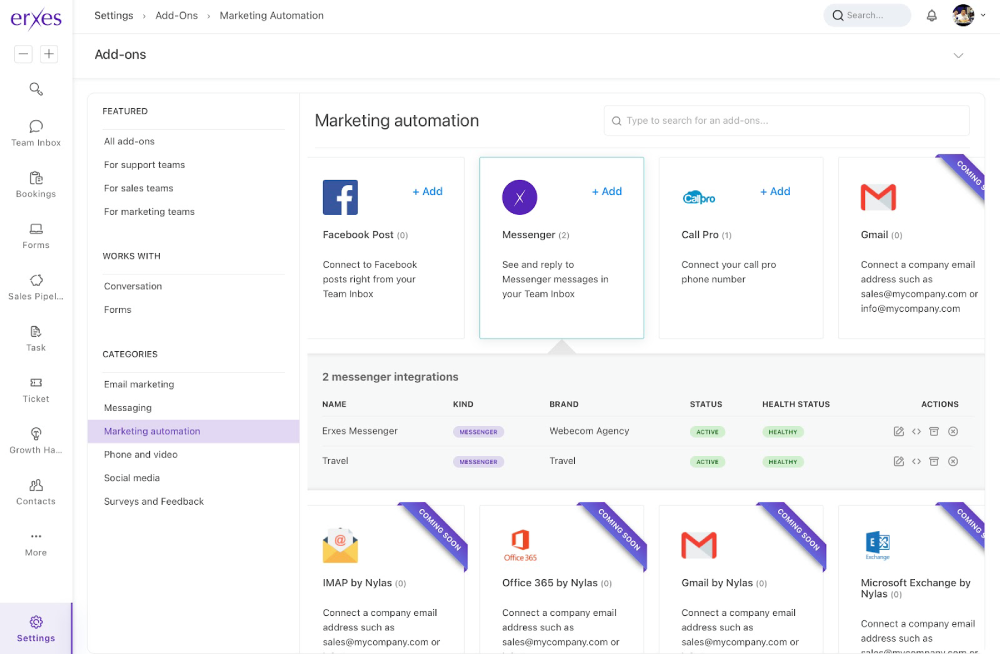Click the Messenger card purple icon
Screen dimensions: 1000x654
(x=519, y=197)
